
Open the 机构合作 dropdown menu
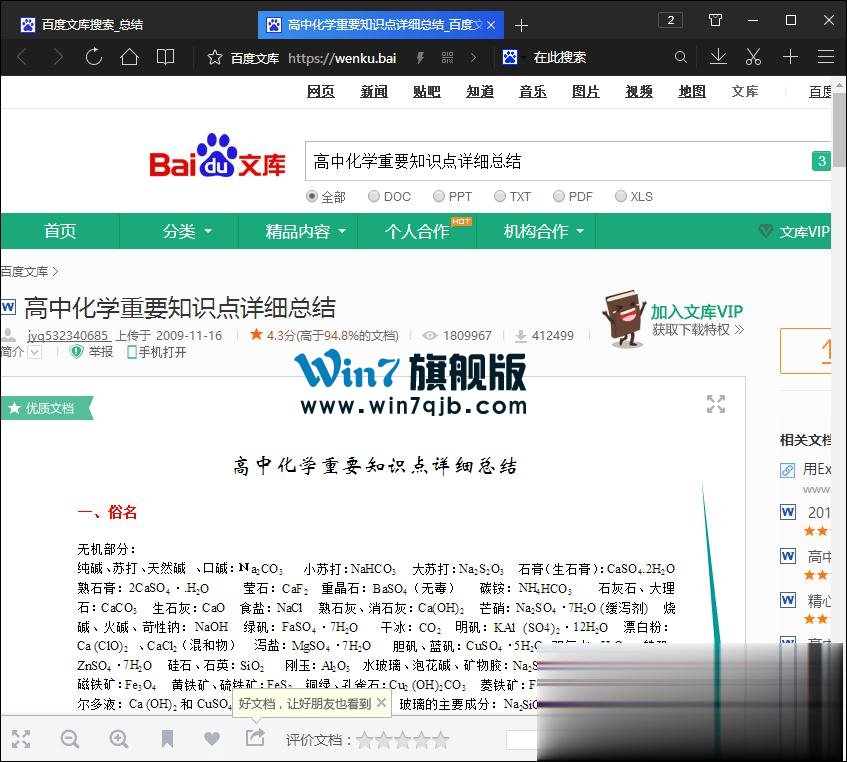tap(543, 231)
